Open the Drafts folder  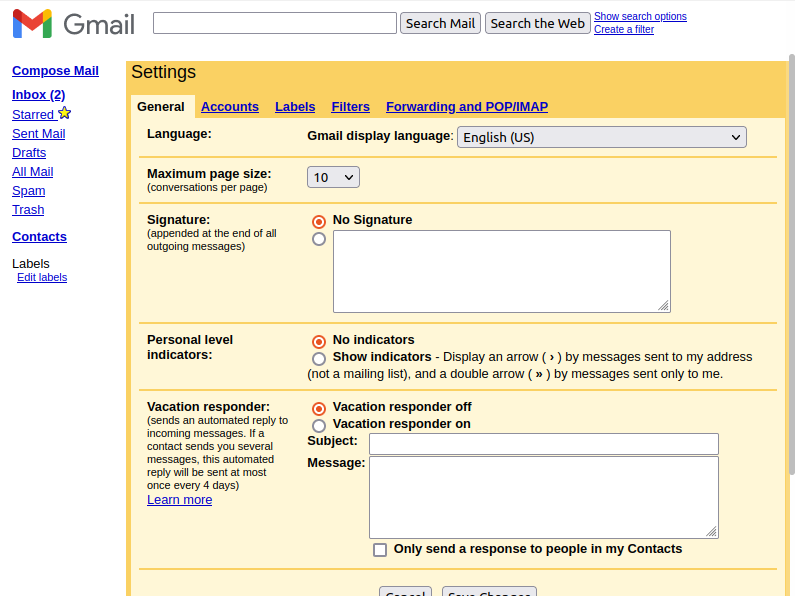pos(29,153)
